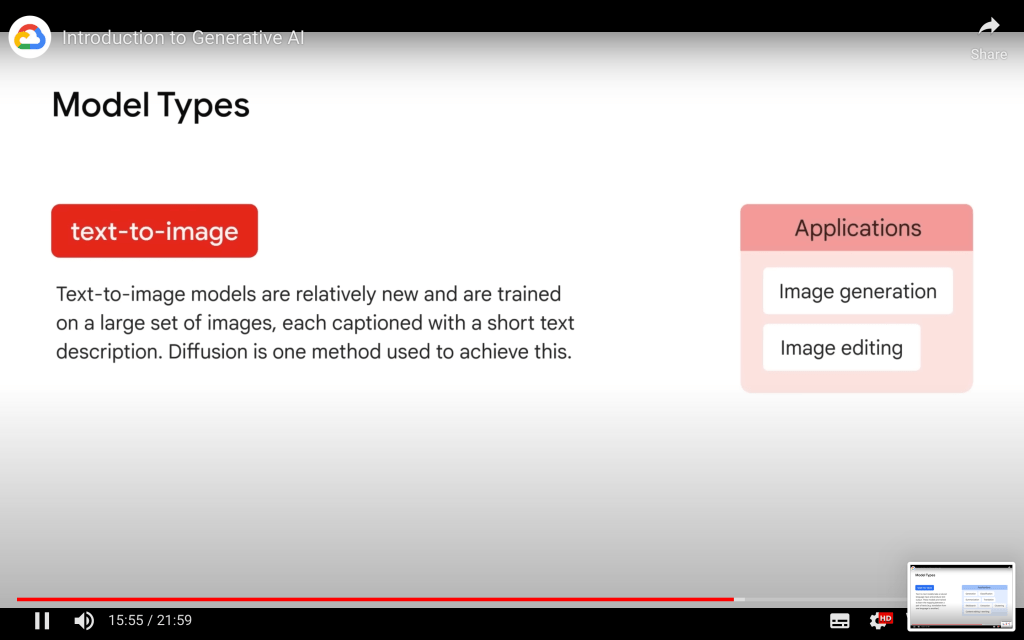This screenshot has width=1024, height=640.
Task: Click the 15:55 / 21:59 time display
Action: 150,621
